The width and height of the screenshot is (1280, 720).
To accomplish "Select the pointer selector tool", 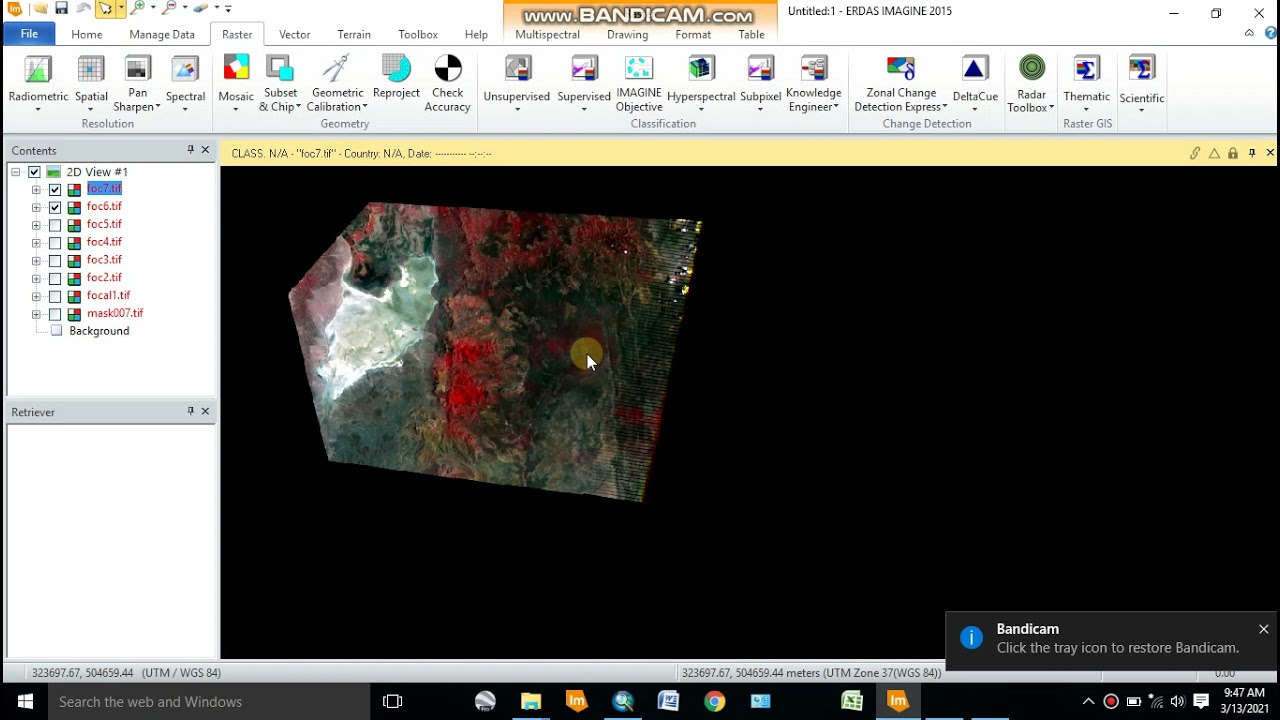I will click(105, 9).
